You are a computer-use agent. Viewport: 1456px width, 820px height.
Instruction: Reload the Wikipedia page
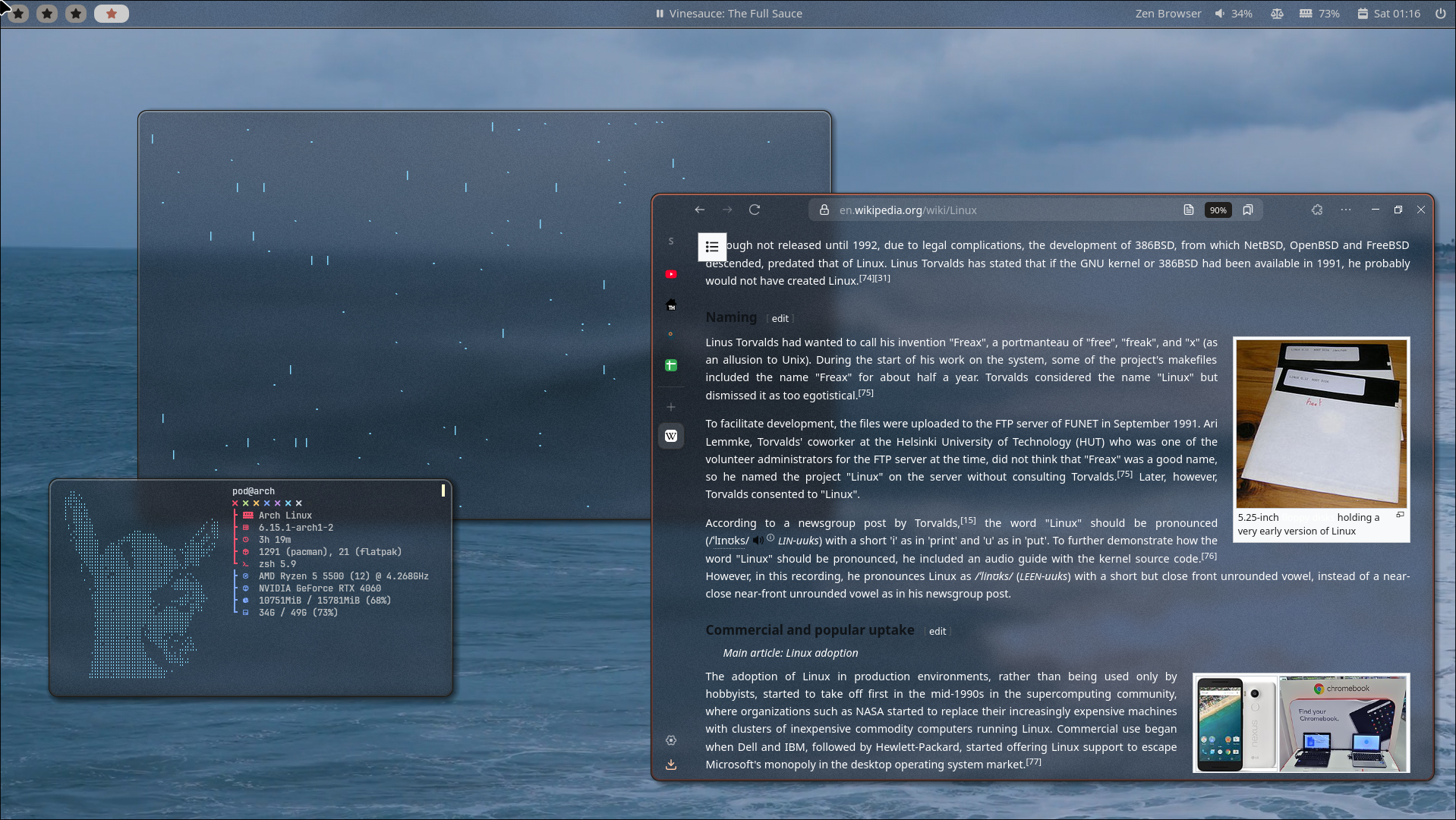754,210
